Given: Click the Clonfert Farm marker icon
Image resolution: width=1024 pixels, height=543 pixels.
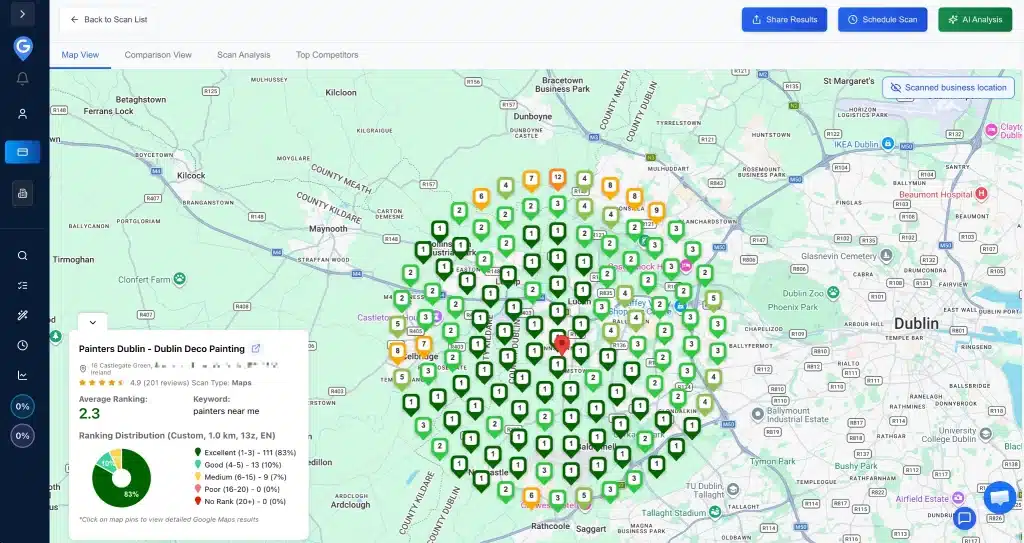Looking at the screenshot, I should 179,280.
